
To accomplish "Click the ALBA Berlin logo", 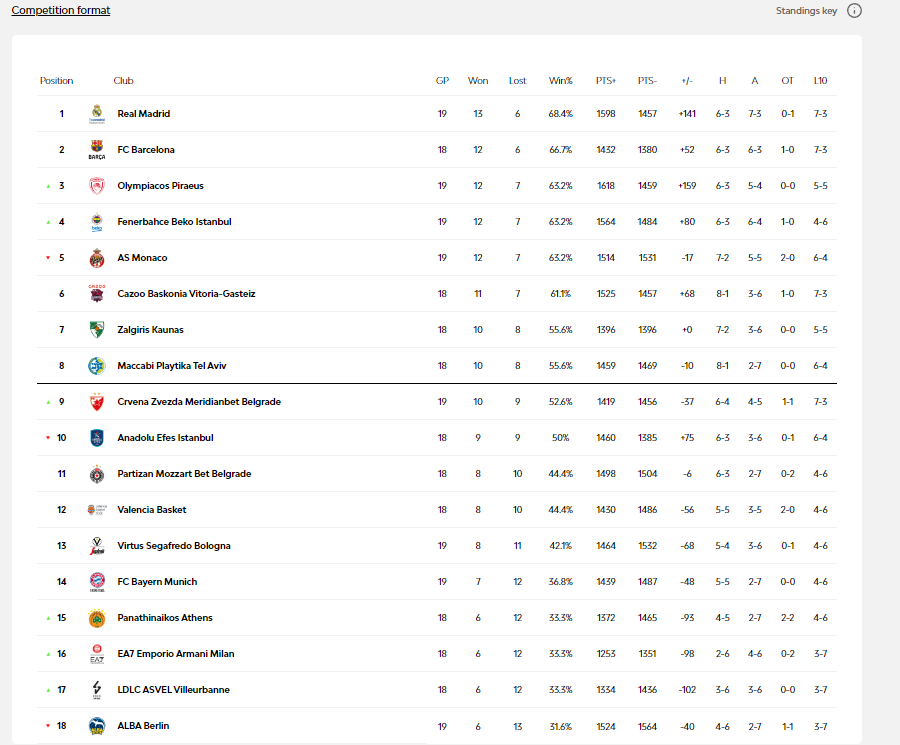I will [x=96, y=726].
